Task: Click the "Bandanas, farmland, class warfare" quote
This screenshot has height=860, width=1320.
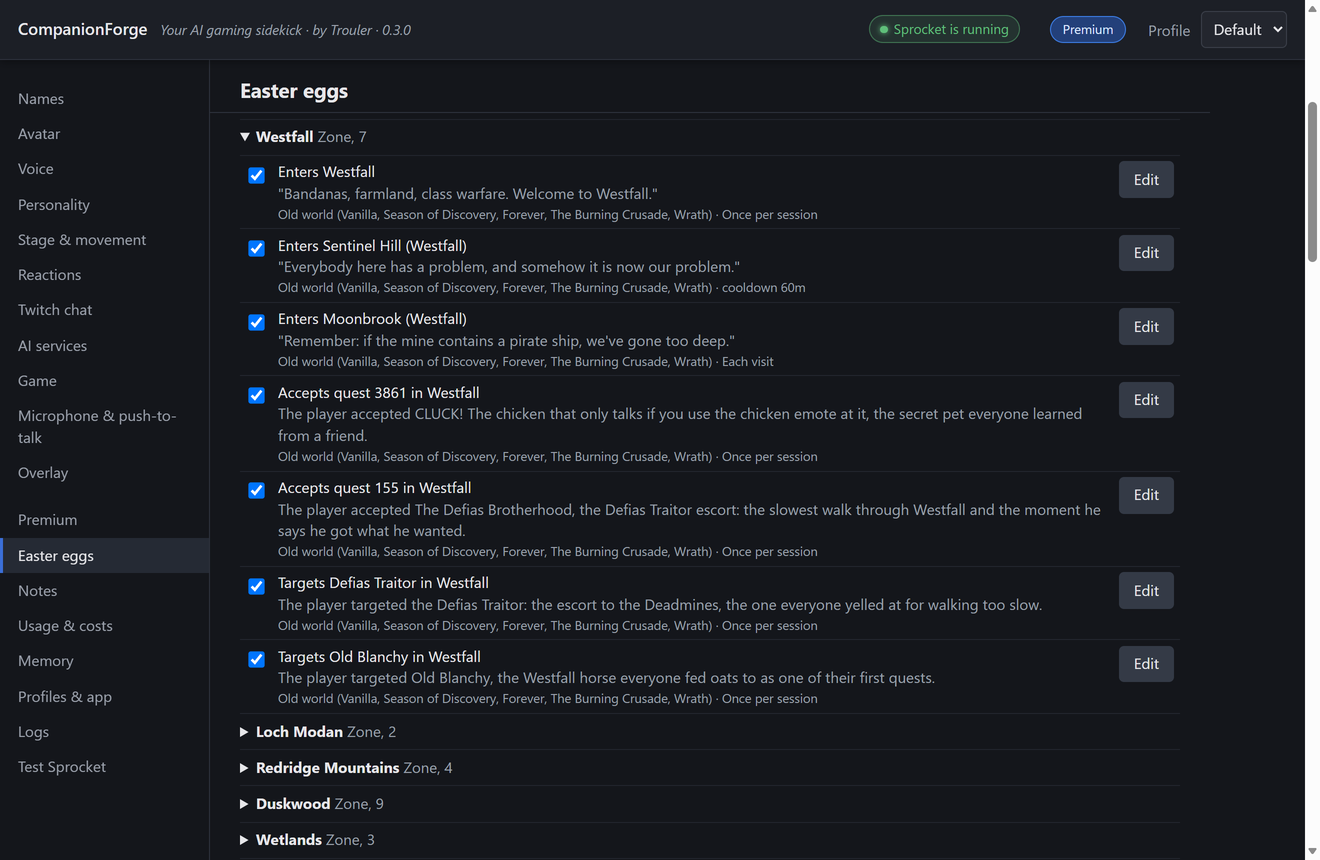Action: 468,194
